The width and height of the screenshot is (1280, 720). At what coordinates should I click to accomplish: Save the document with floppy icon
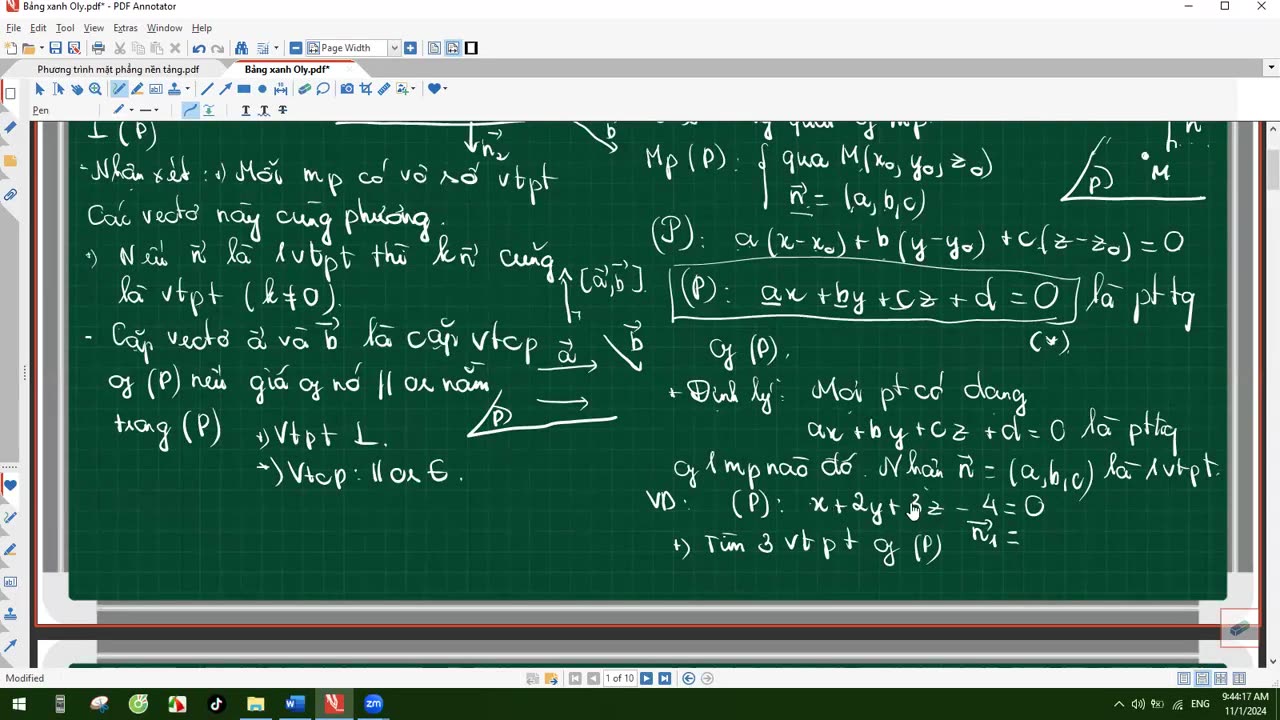point(55,48)
